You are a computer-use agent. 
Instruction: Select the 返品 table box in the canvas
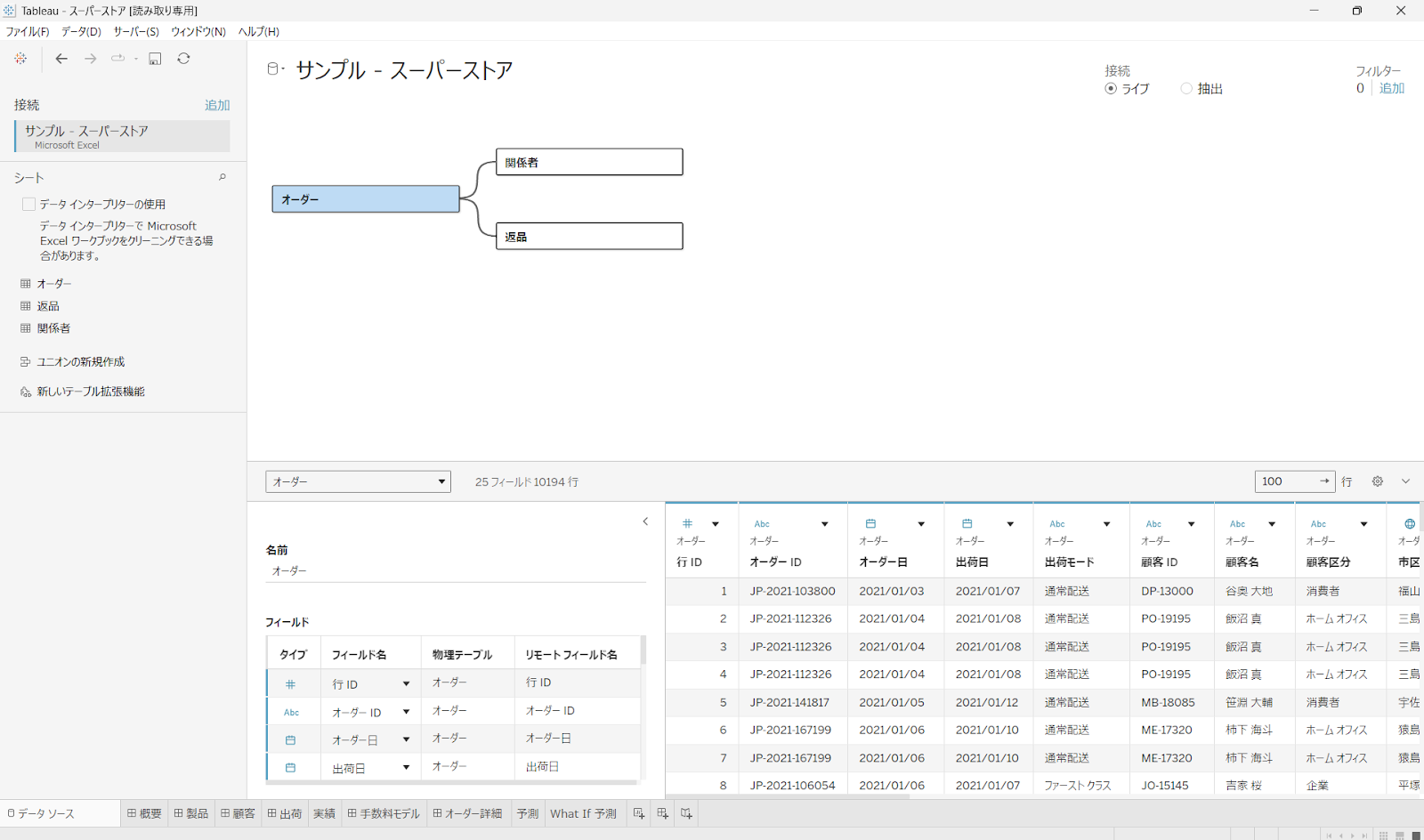(x=589, y=237)
